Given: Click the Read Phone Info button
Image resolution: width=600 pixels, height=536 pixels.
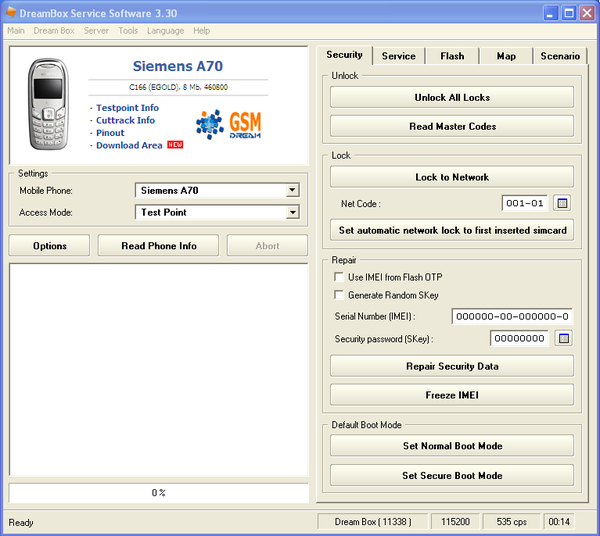Looking at the screenshot, I should tap(159, 246).
